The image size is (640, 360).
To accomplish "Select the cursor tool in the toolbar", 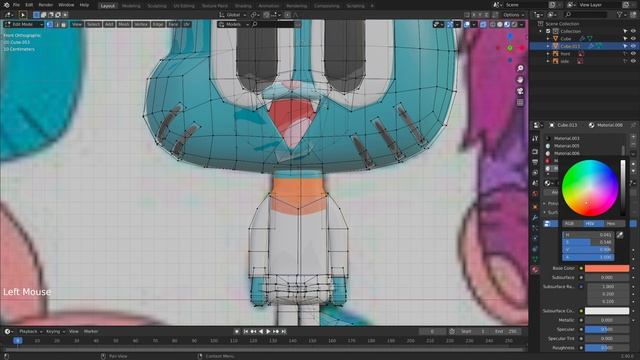I will pyautogui.click(x=23, y=15).
